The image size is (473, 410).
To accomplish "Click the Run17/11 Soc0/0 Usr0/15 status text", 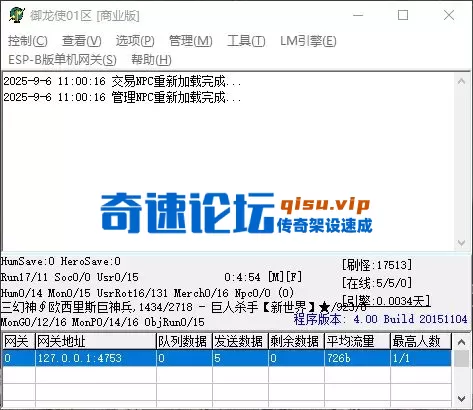I will pyautogui.click(x=70, y=277).
